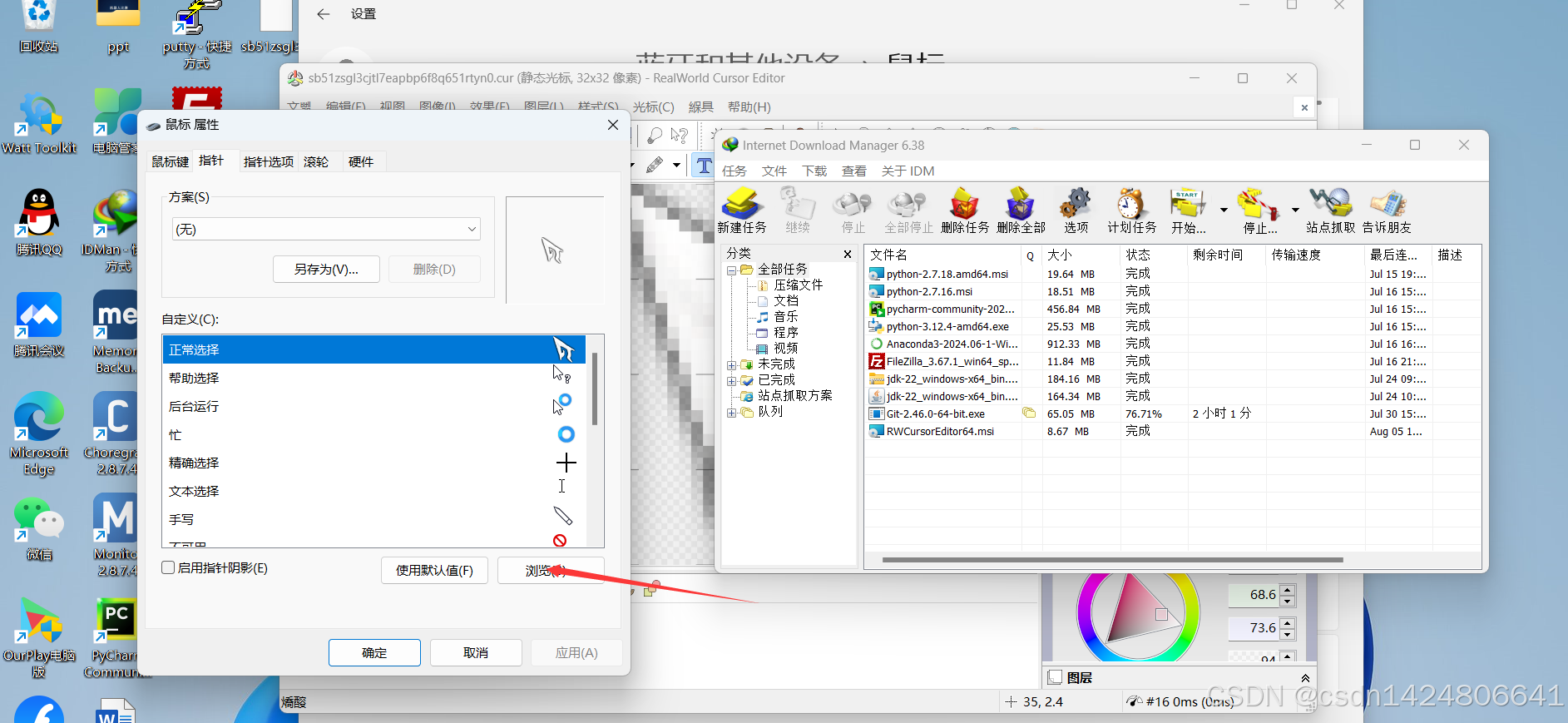Viewport: 1568px width, 723px height.
Task: Open dropdown arrow next to 停止 queue
Action: coord(1295,210)
